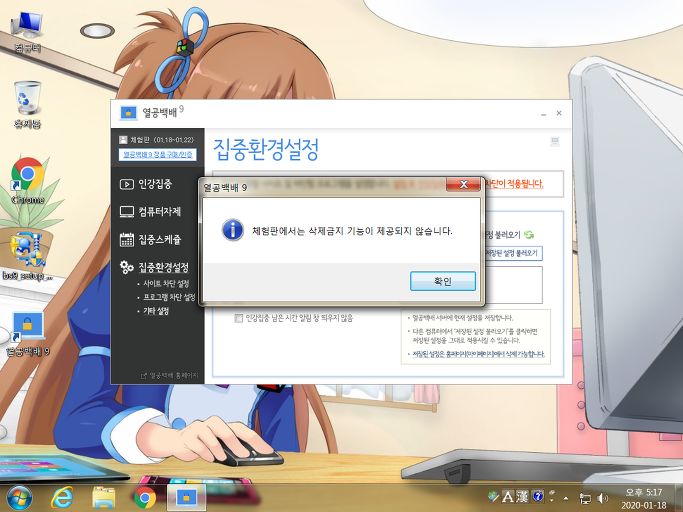Click the 집중환경설정 page heading
Viewport: 683px width, 512px height.
pos(266,149)
